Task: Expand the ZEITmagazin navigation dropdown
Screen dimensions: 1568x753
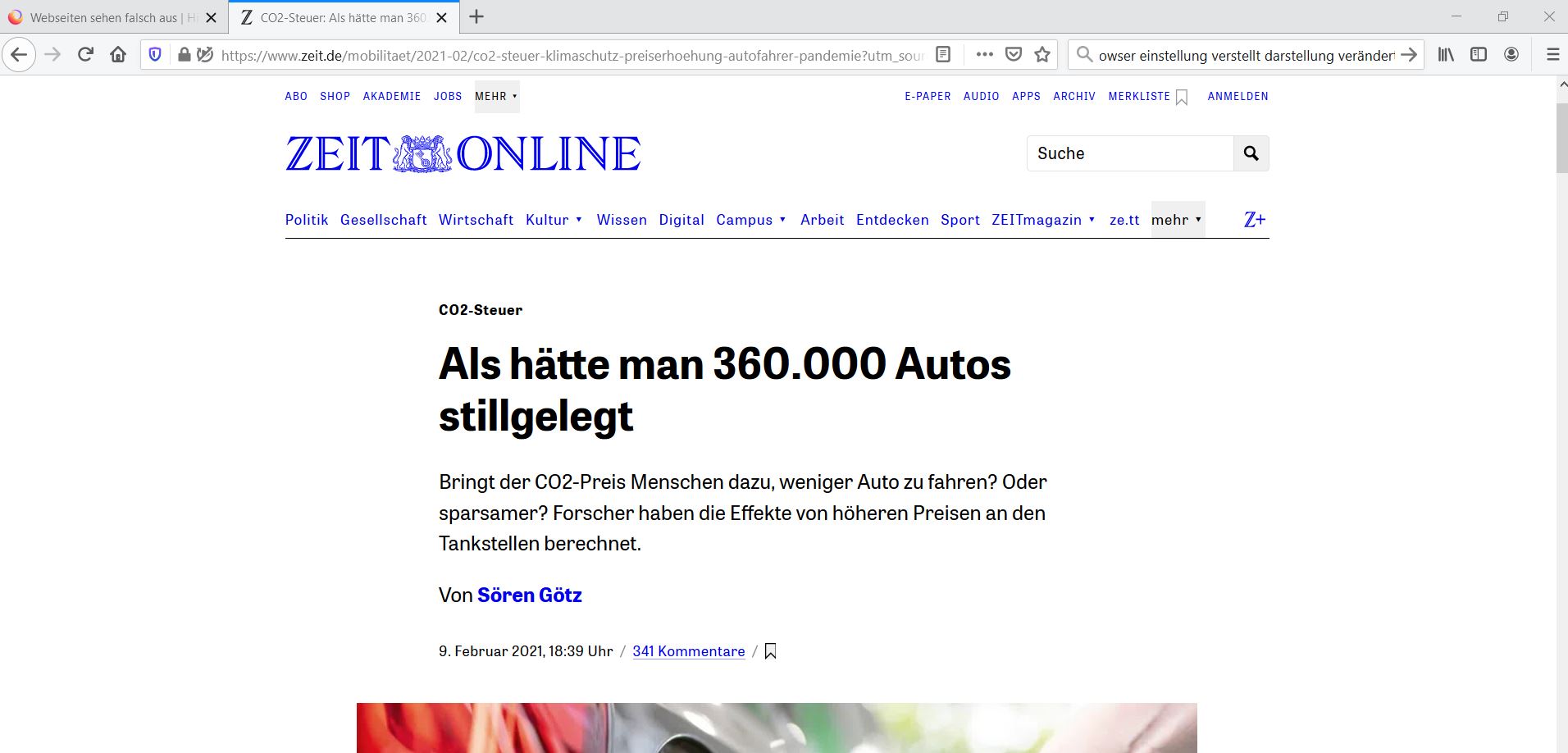Action: click(1043, 220)
